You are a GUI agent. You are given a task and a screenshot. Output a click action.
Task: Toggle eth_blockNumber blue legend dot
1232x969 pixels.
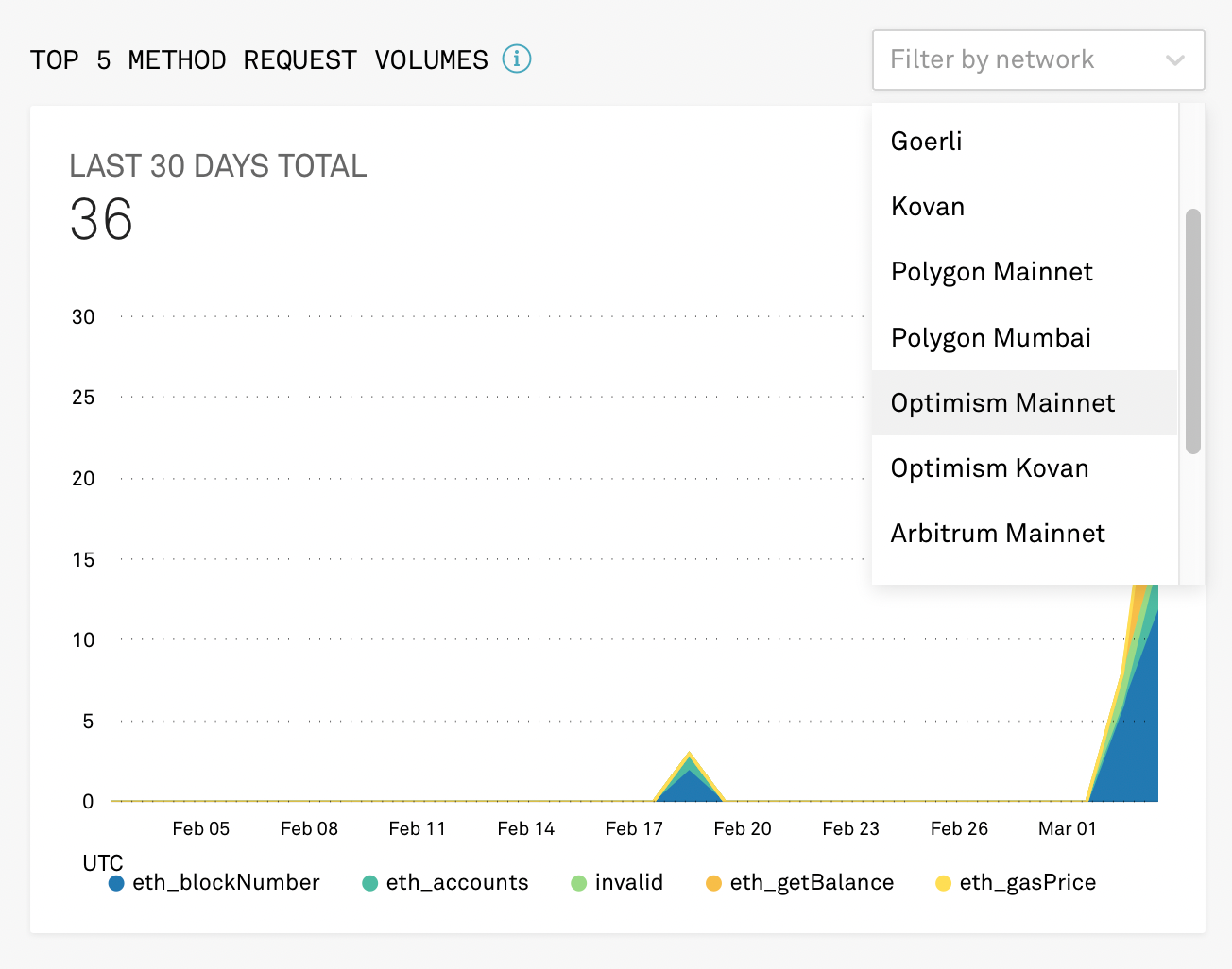pos(116,883)
